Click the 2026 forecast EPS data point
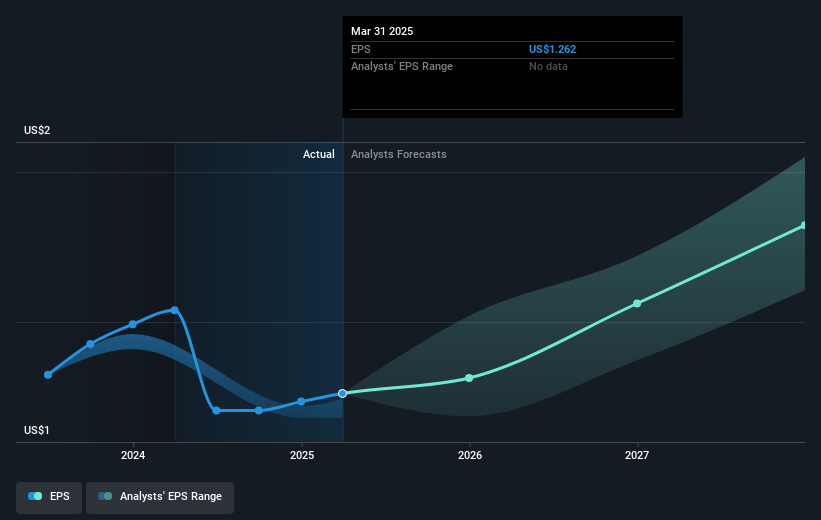The image size is (821, 520). [469, 378]
